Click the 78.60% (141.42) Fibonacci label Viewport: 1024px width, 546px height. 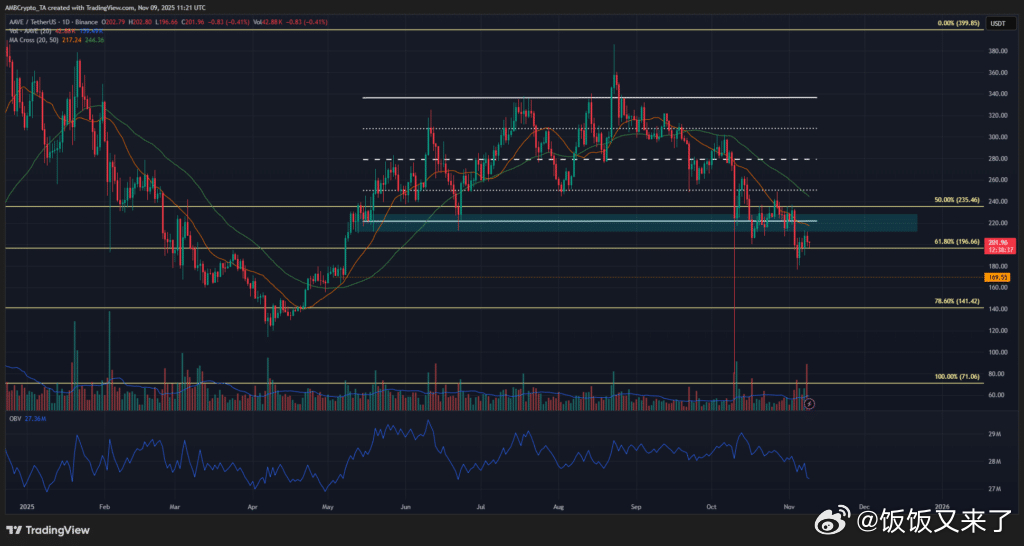tap(957, 302)
